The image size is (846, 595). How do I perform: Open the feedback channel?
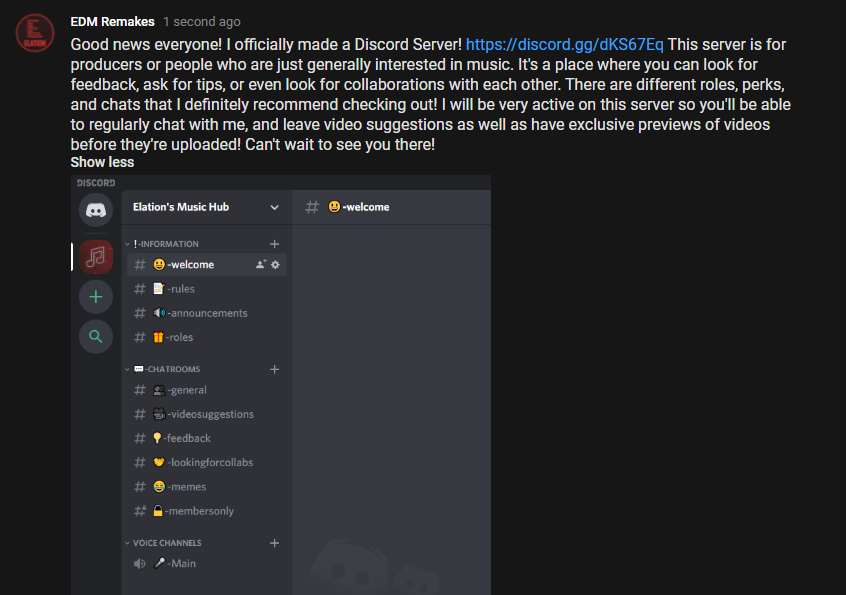tap(207, 438)
